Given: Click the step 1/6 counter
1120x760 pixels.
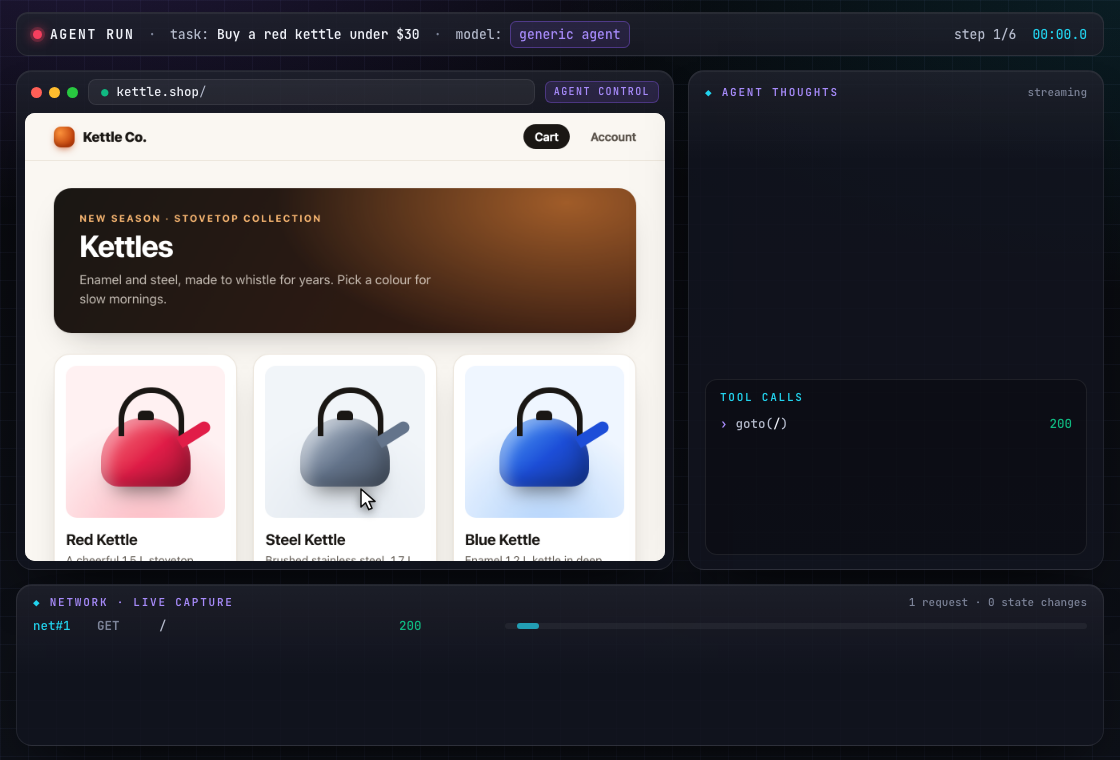Looking at the screenshot, I should (x=985, y=34).
